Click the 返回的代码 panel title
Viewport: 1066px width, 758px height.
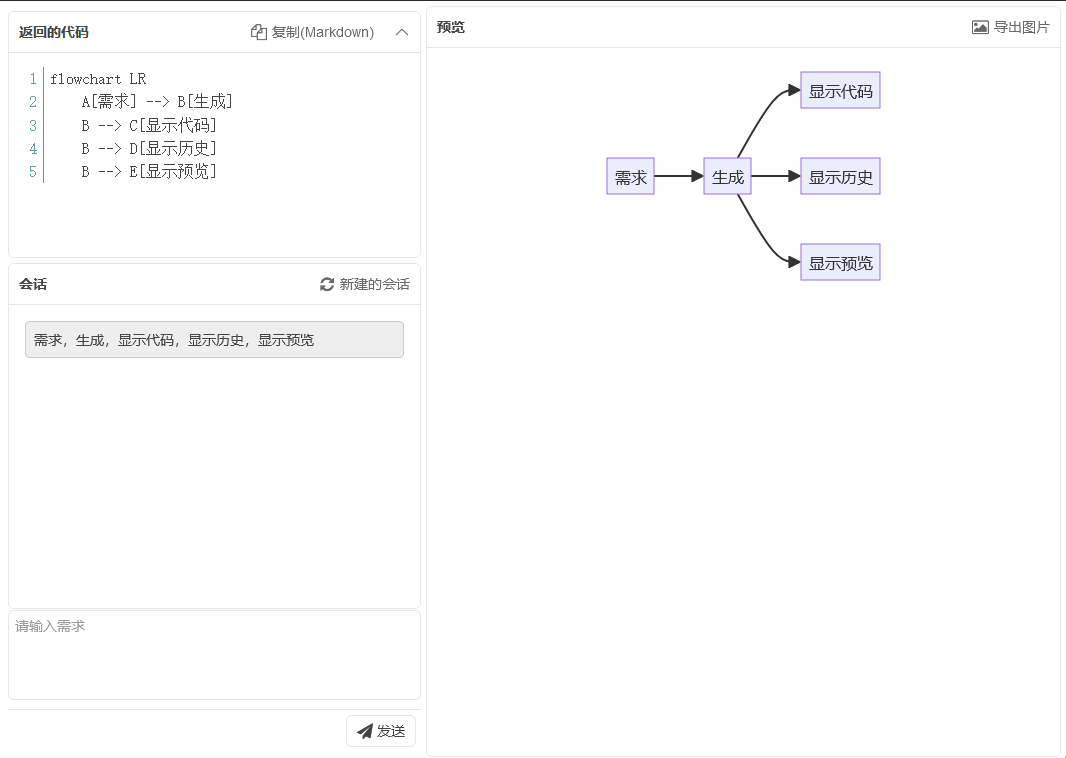point(54,32)
